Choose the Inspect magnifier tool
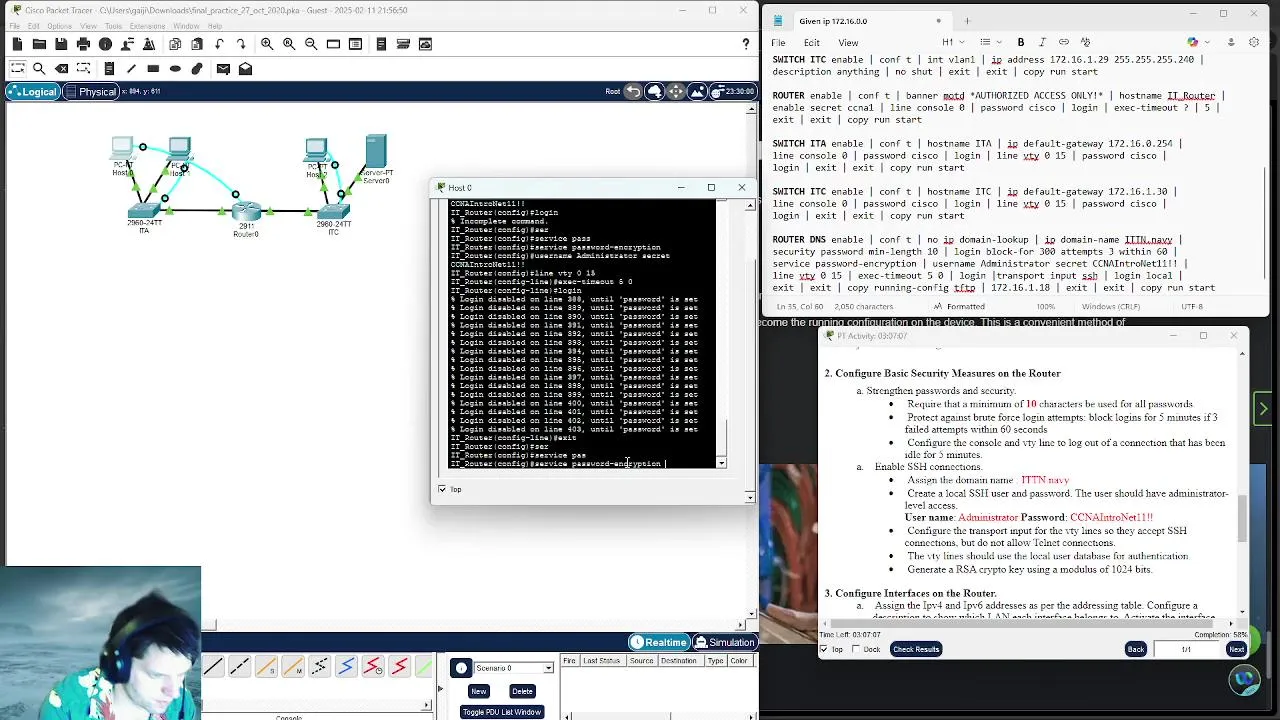1280x720 pixels. pyautogui.click(x=39, y=69)
